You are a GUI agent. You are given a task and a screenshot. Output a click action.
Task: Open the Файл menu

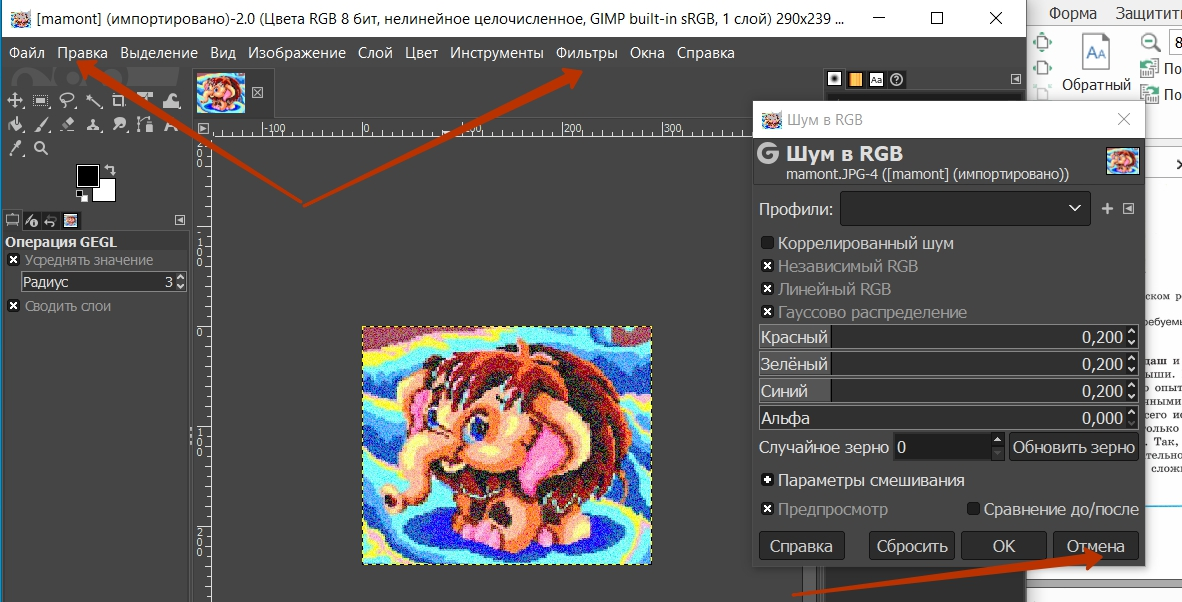(x=27, y=53)
